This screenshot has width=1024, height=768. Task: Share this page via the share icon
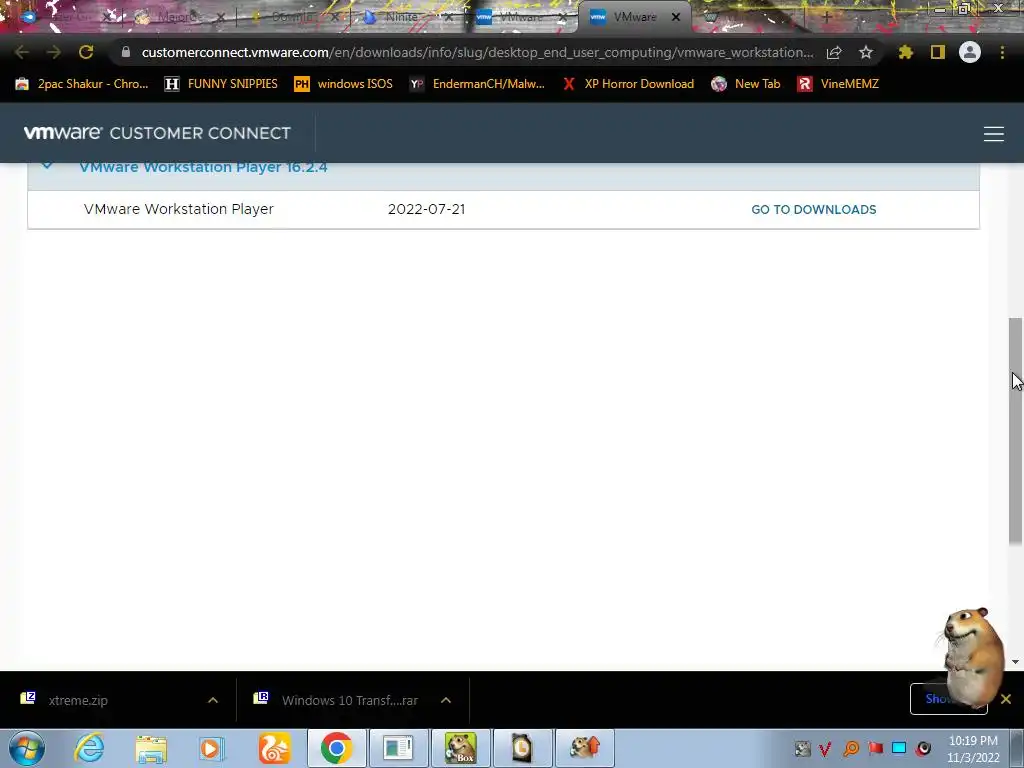pos(834,52)
